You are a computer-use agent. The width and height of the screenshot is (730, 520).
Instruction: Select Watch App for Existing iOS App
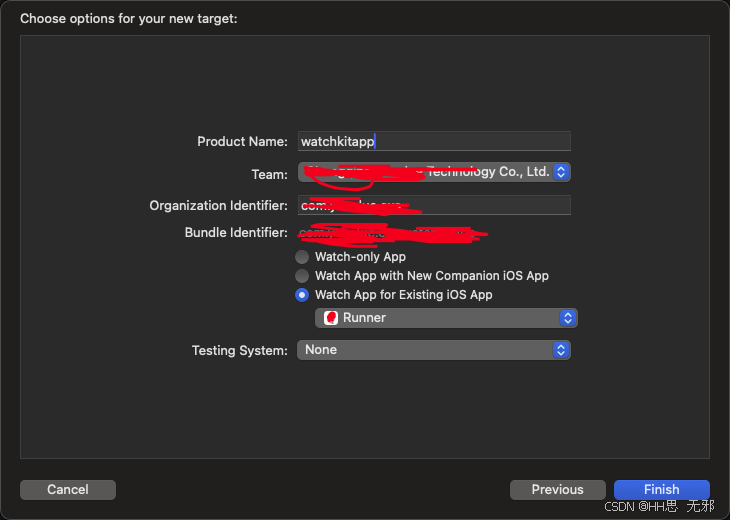point(302,295)
